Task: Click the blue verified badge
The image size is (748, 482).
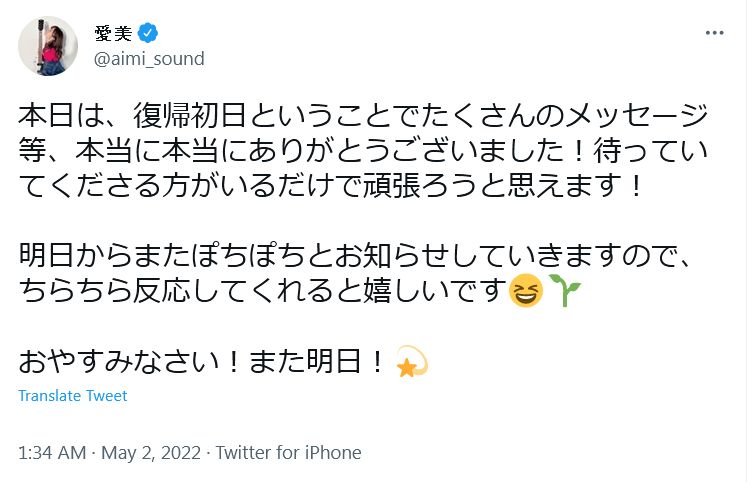Action: coord(148,33)
